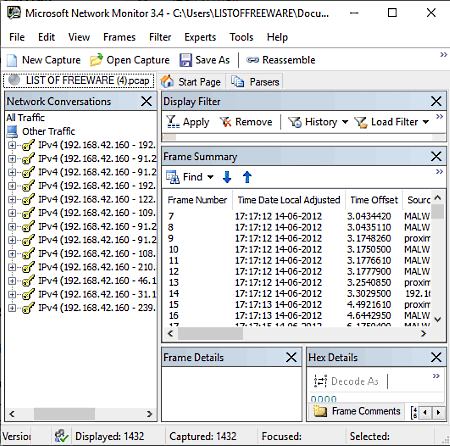Close the Frame Details pane
Image resolution: width=450 pixels, height=446 pixels.
291,357
